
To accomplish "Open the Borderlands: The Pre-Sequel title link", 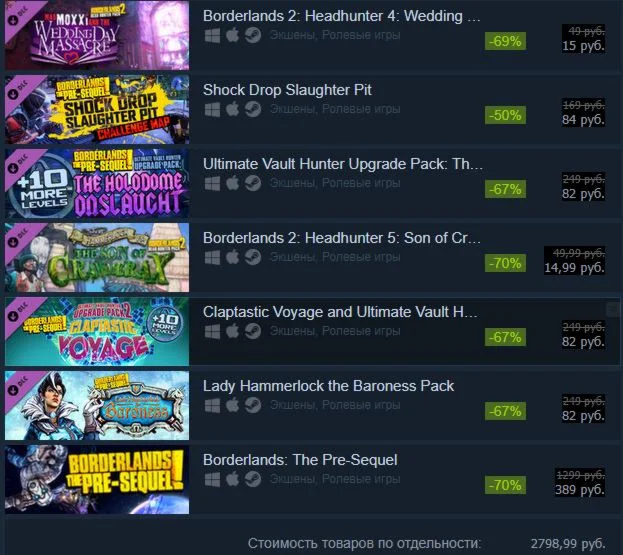I will tap(300, 460).
